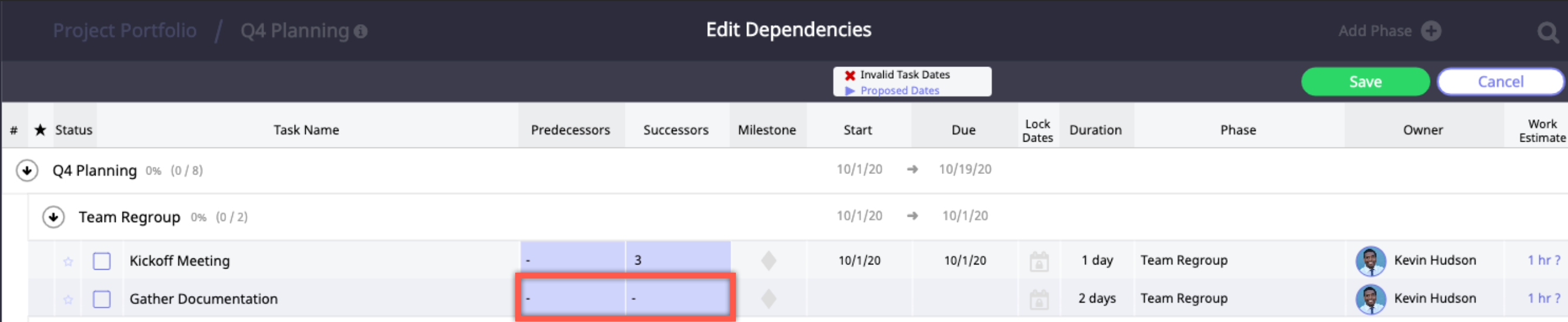Star the Gather Documentation task
The width and height of the screenshot is (1568, 322).
[68, 300]
